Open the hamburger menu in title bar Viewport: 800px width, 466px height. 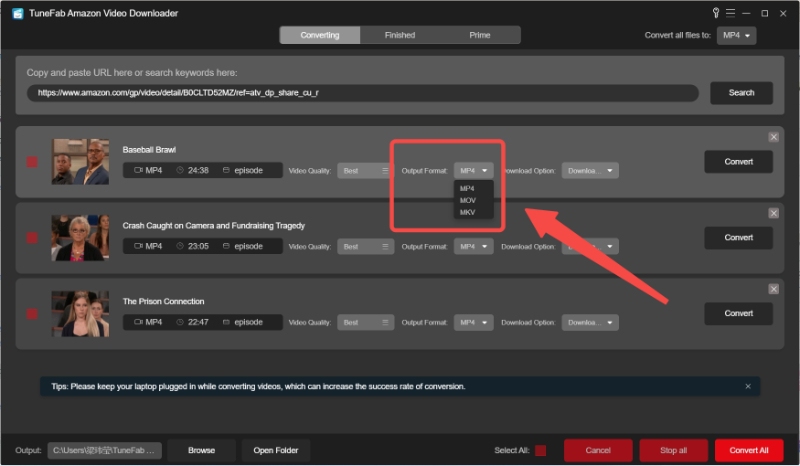[731, 13]
